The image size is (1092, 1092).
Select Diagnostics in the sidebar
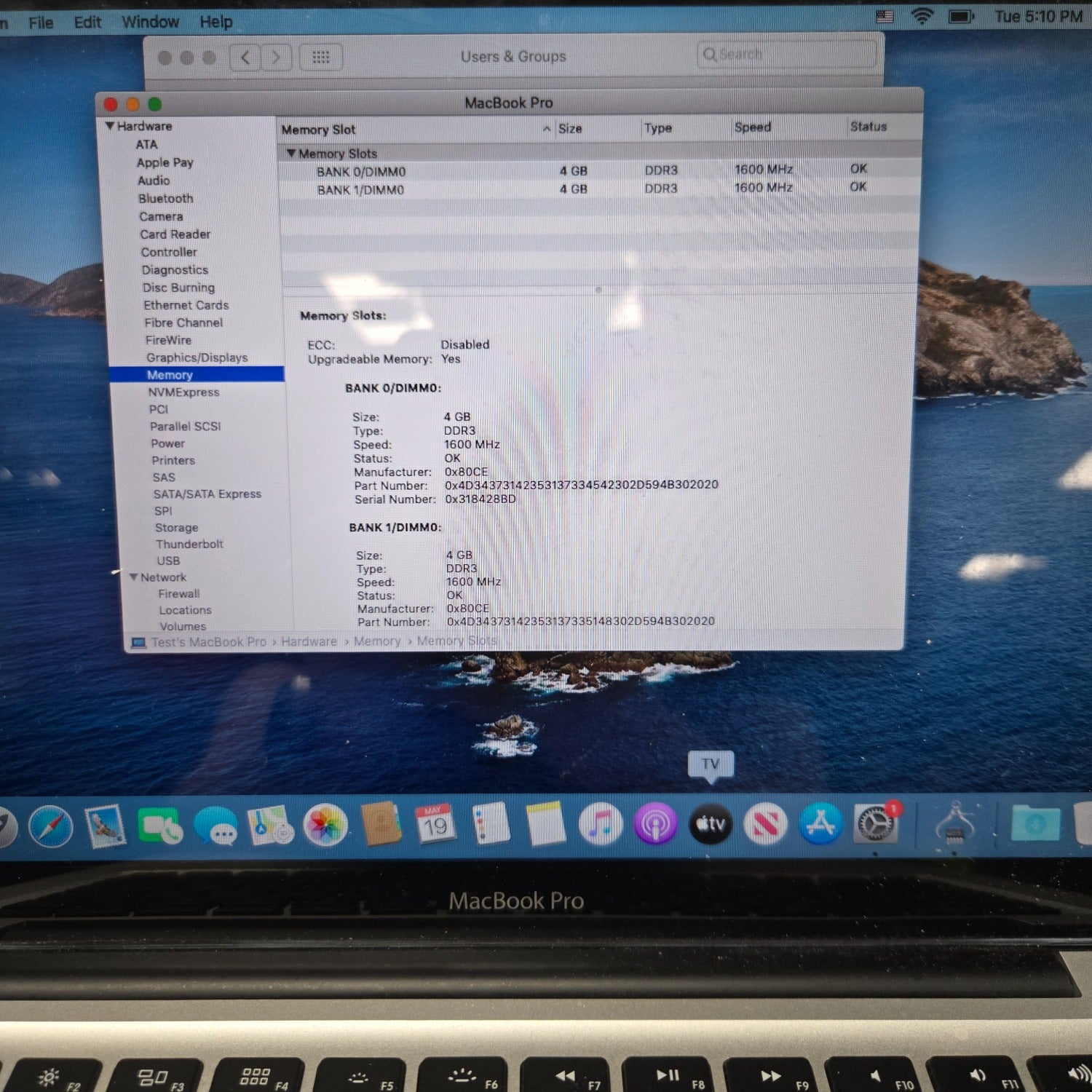point(175,270)
